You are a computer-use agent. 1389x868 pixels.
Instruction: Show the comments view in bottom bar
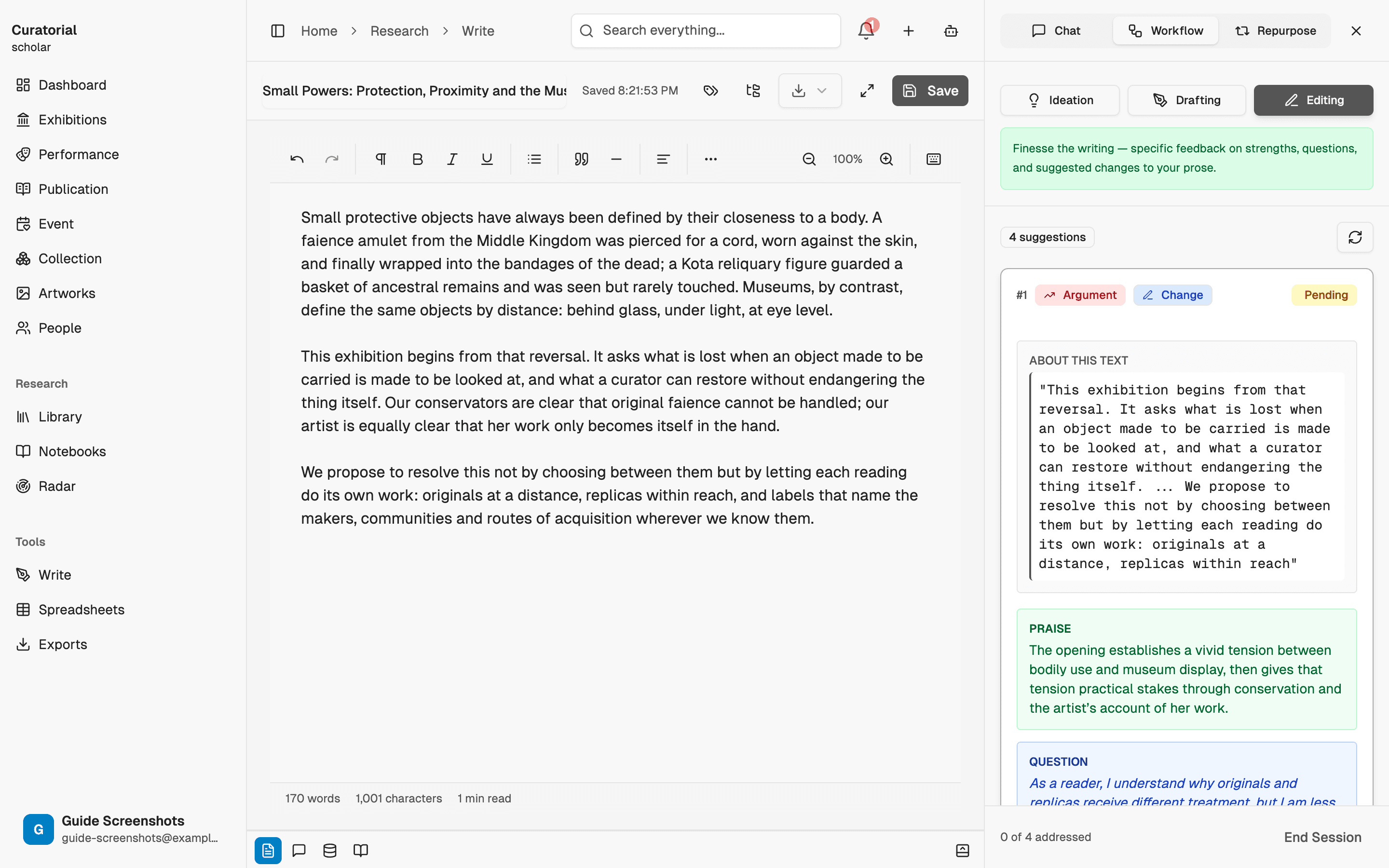[x=299, y=850]
